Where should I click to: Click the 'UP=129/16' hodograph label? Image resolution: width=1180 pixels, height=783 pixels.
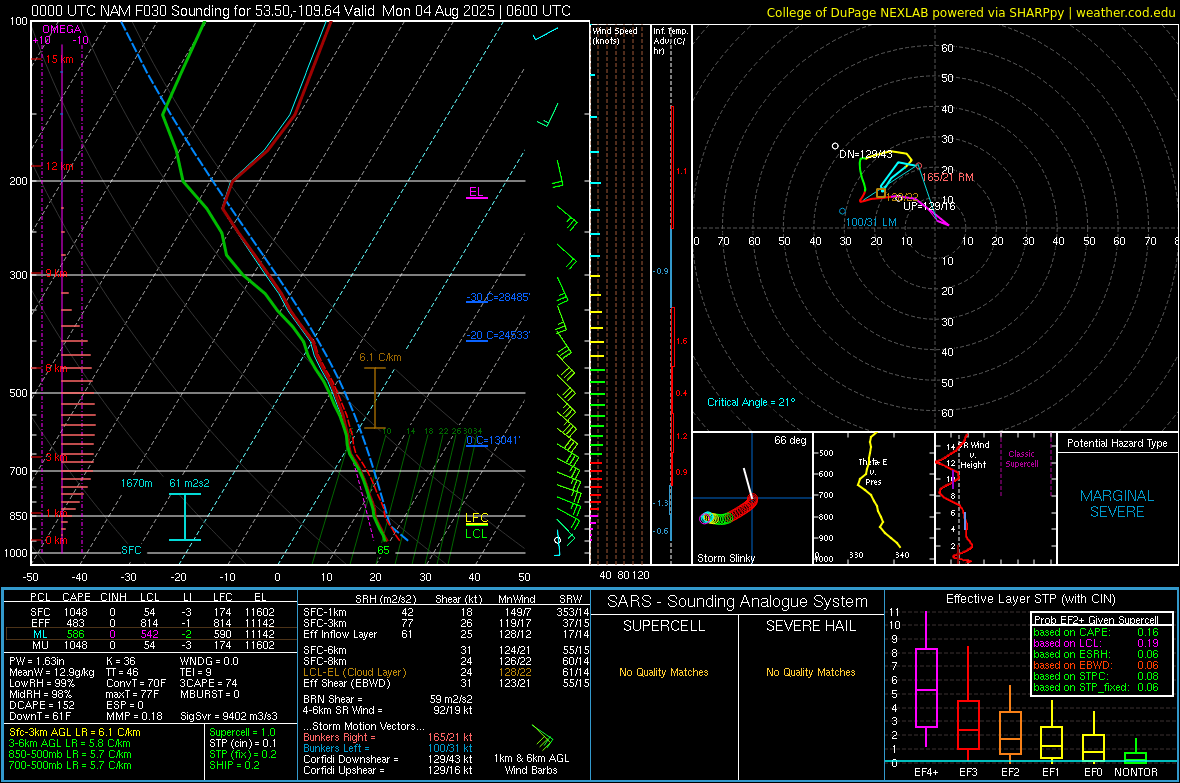coord(929,206)
